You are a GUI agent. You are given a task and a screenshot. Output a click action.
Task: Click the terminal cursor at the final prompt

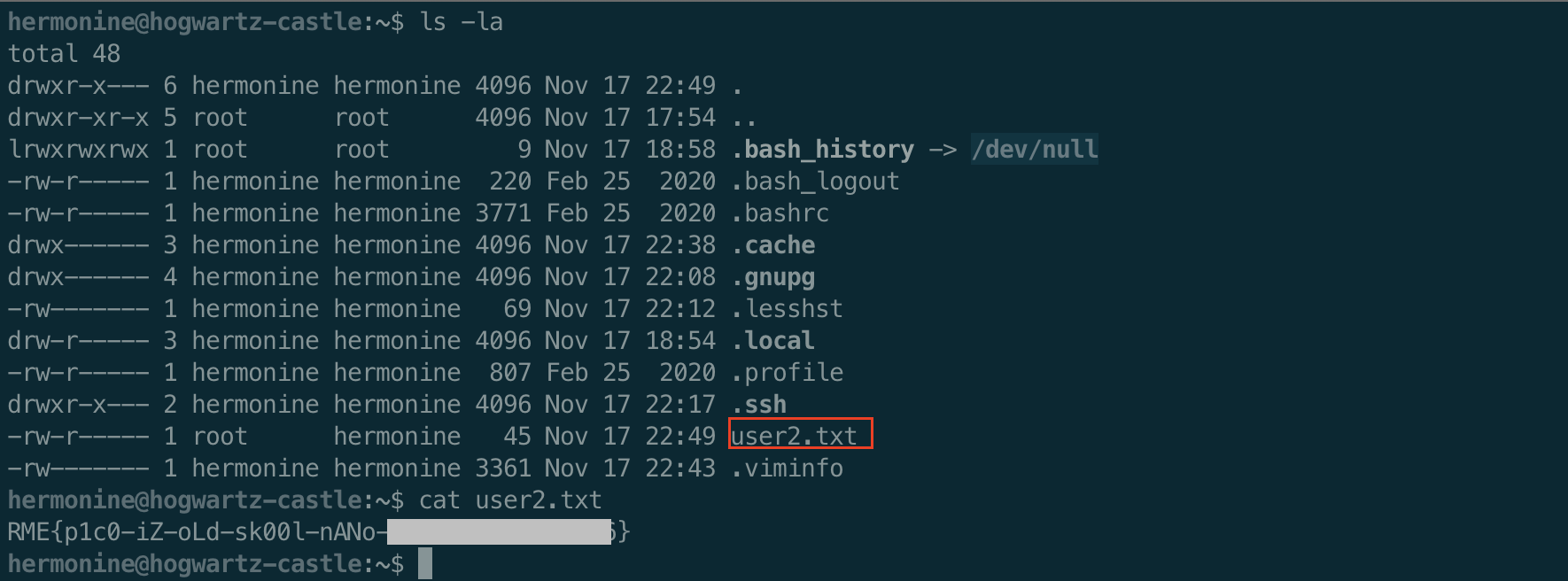click(425, 563)
